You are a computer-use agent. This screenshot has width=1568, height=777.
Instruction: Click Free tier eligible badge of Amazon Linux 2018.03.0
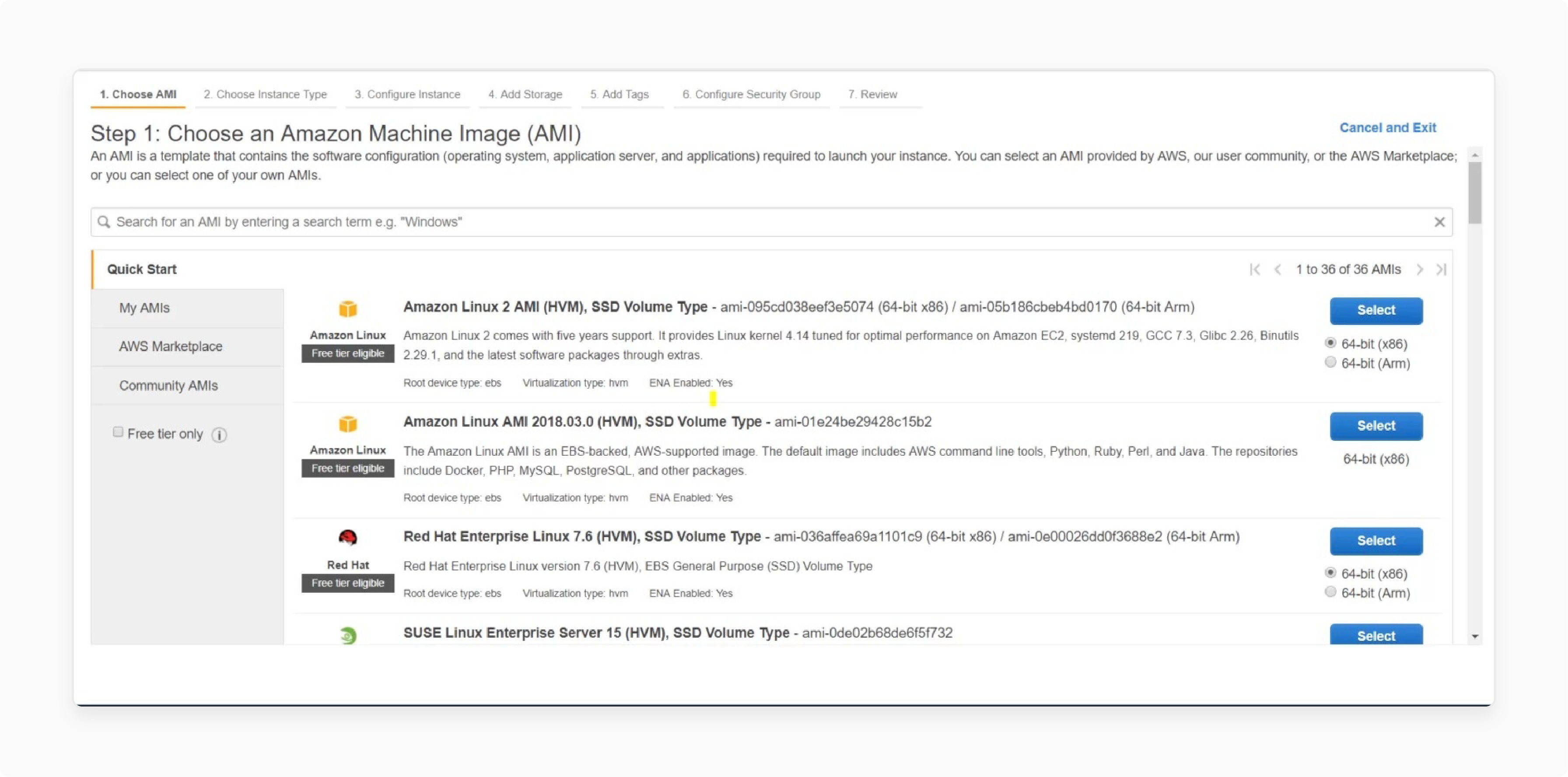pos(348,468)
